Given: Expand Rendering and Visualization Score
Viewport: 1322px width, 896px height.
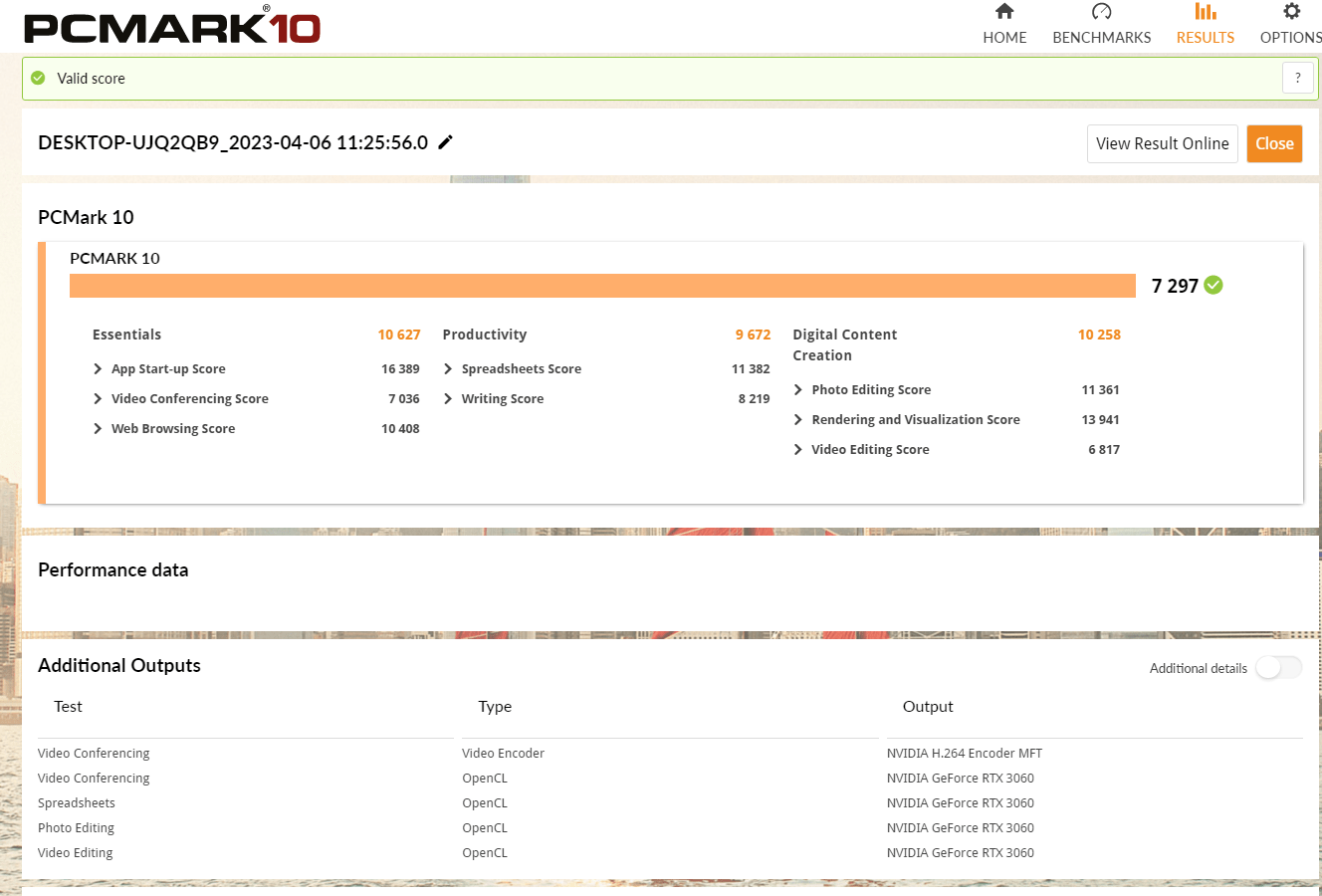Looking at the screenshot, I should pyautogui.click(x=798, y=420).
